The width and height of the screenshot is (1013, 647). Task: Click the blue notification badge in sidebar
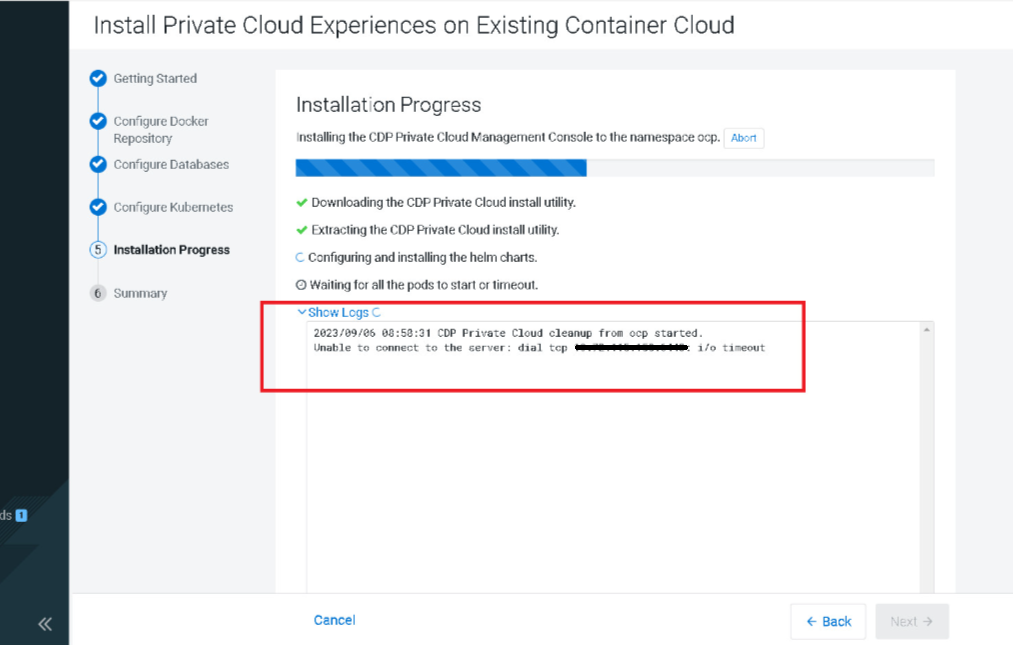pos(21,515)
